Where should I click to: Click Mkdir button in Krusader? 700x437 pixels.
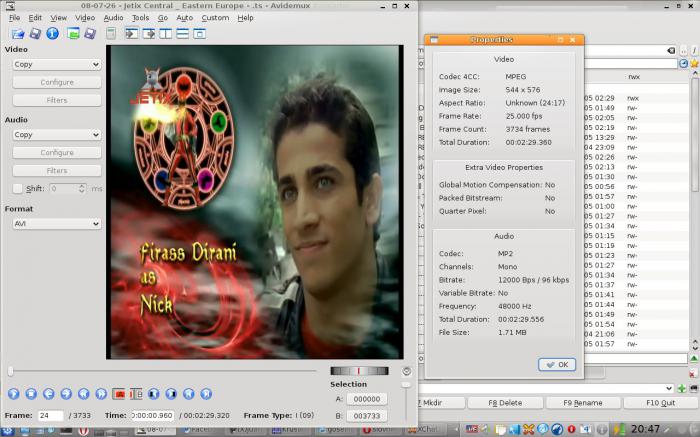pyautogui.click(x=442, y=403)
